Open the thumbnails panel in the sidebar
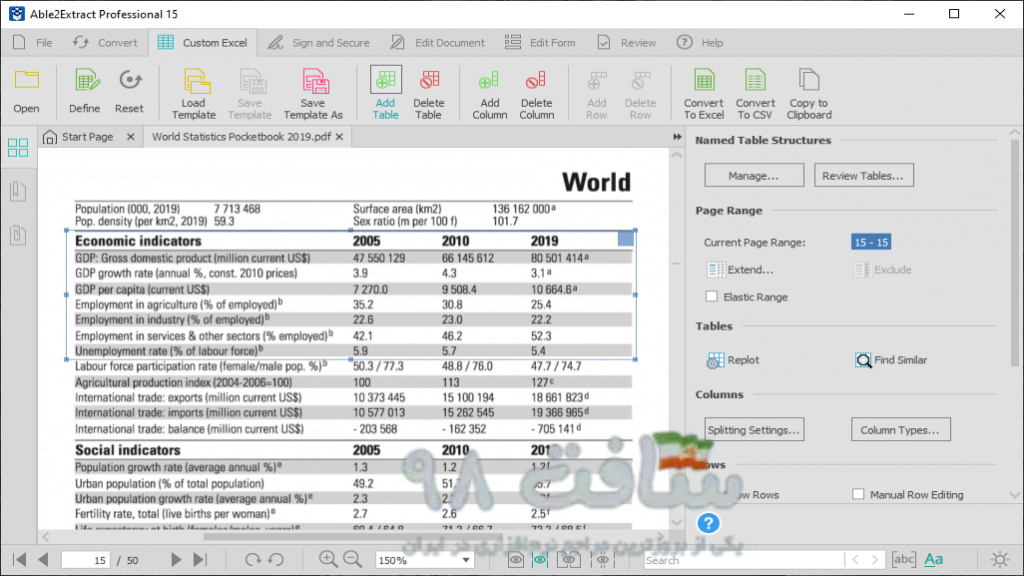Screen dimensions: 1024x576 pos(18,148)
